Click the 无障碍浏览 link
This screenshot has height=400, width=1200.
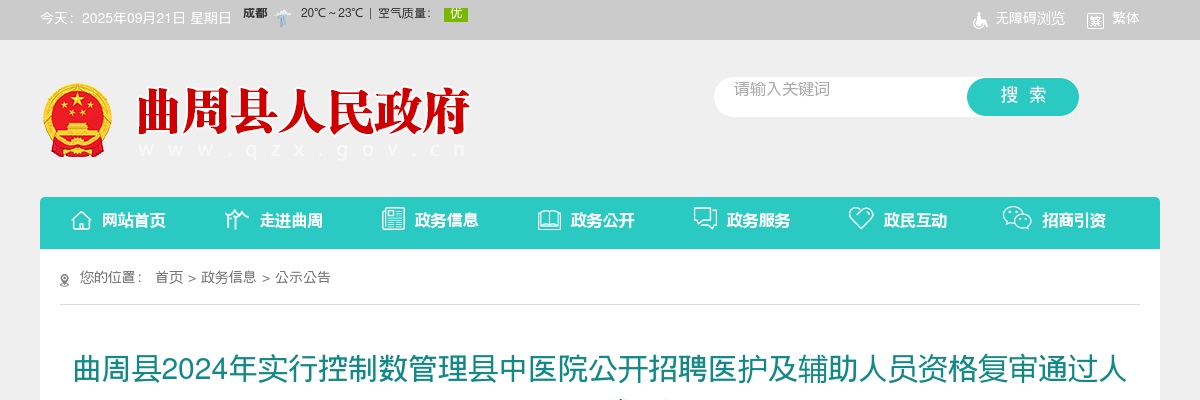[1030, 19]
